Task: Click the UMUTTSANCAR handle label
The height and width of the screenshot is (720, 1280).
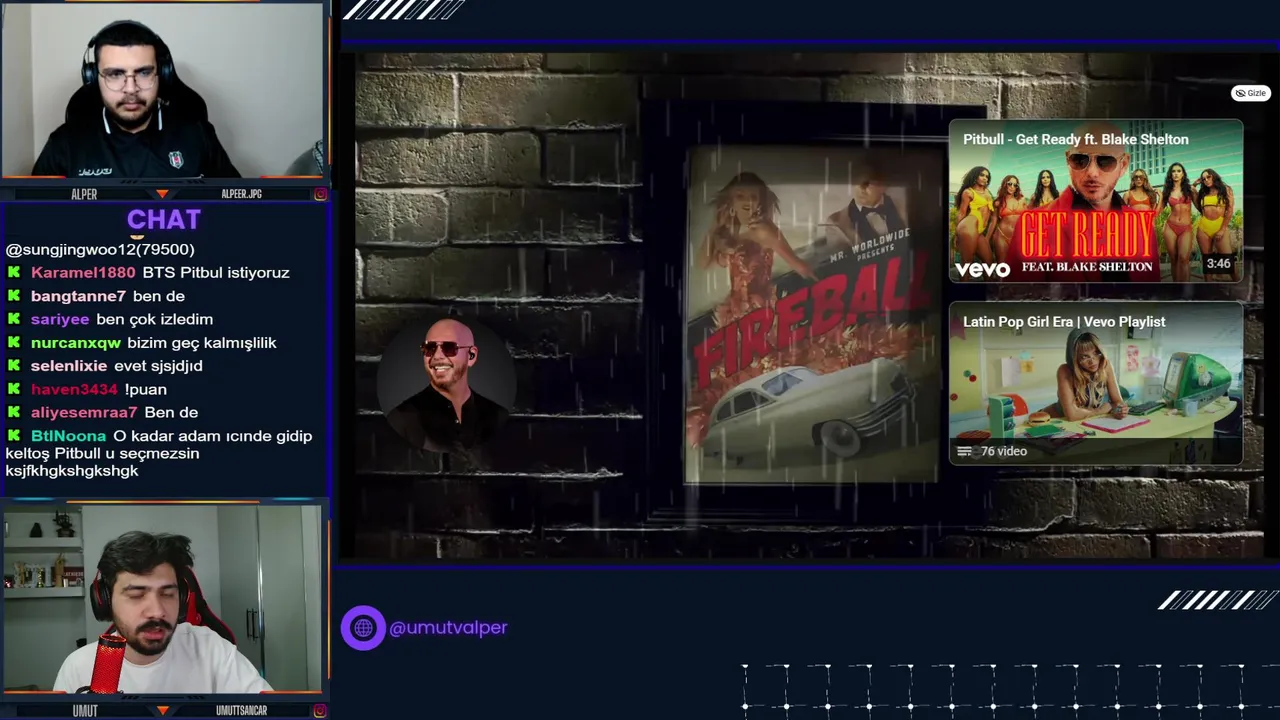Action: click(x=242, y=711)
